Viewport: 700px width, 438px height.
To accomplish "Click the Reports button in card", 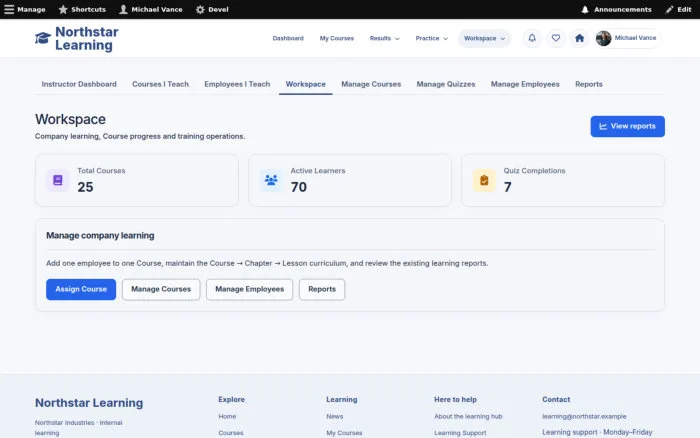I will coord(321,289).
